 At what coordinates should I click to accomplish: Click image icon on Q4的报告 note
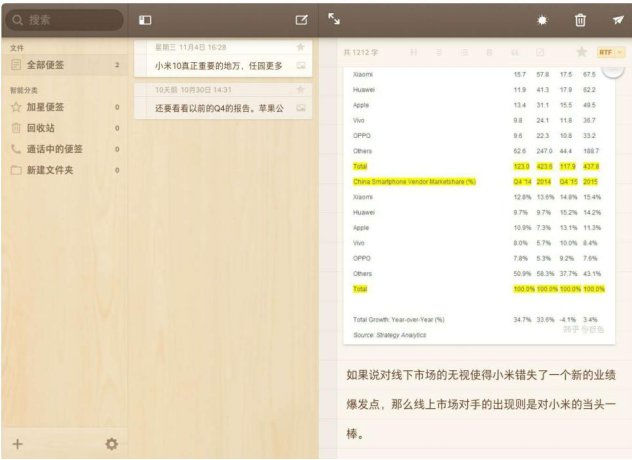(301, 108)
